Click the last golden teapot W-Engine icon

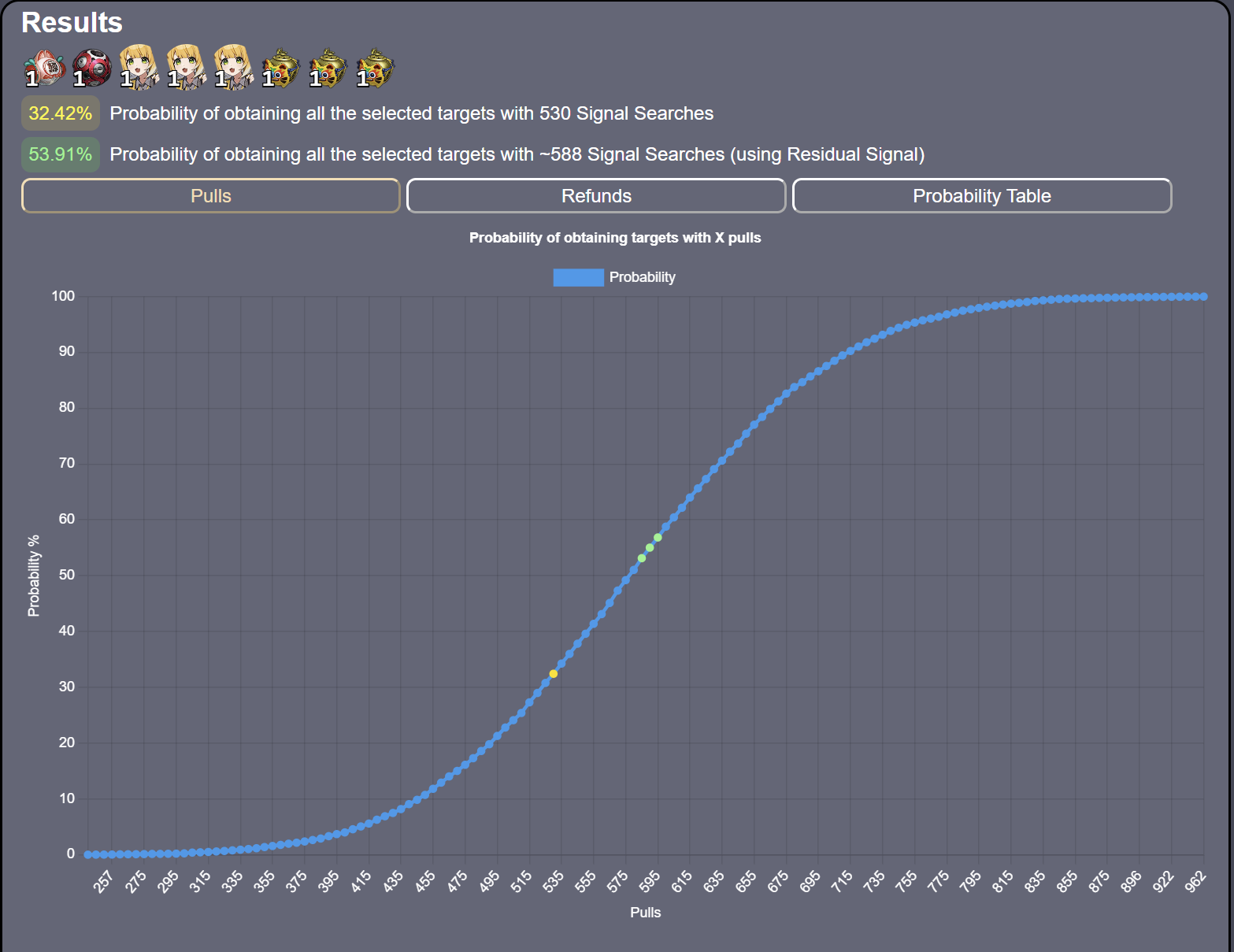point(376,68)
